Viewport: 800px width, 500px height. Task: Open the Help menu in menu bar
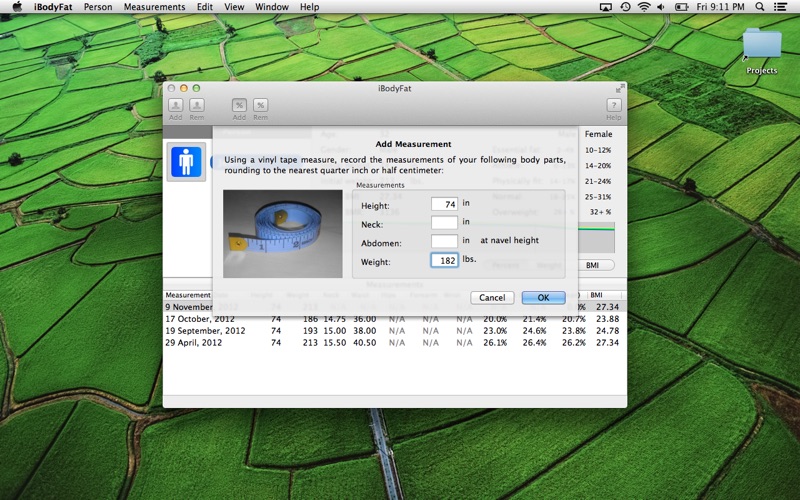point(309,7)
